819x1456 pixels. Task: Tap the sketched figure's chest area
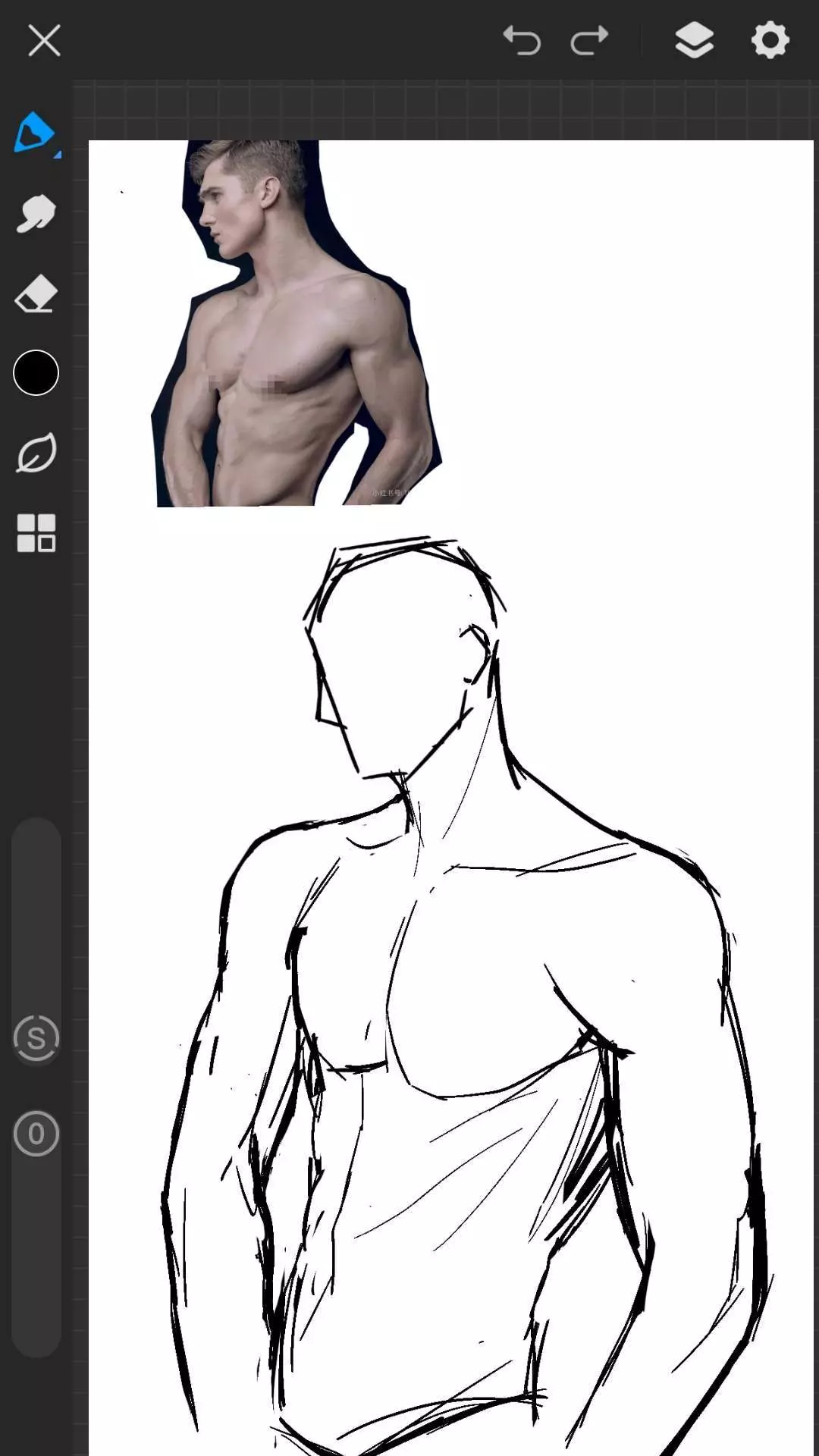click(x=470, y=986)
